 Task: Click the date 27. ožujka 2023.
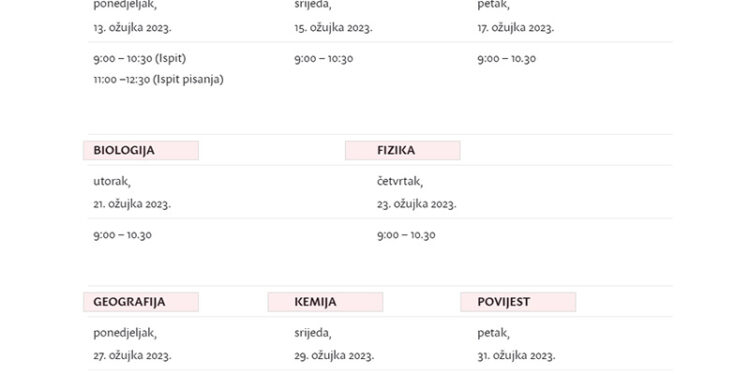(132, 356)
